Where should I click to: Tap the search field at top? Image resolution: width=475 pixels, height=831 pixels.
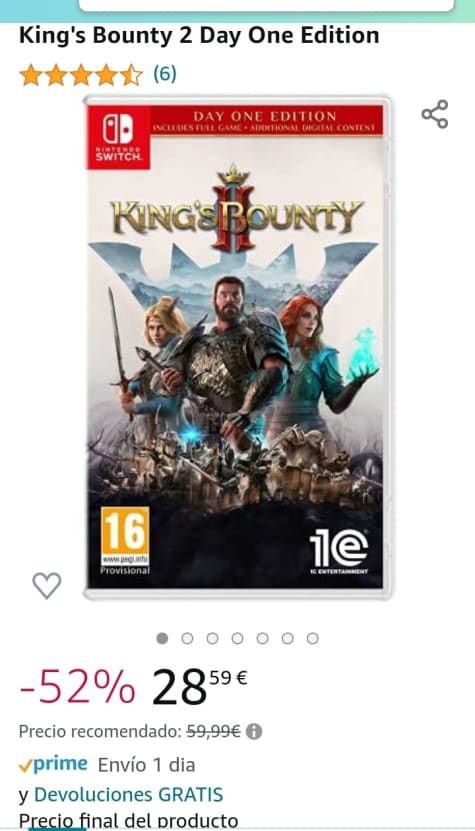pos(267,5)
